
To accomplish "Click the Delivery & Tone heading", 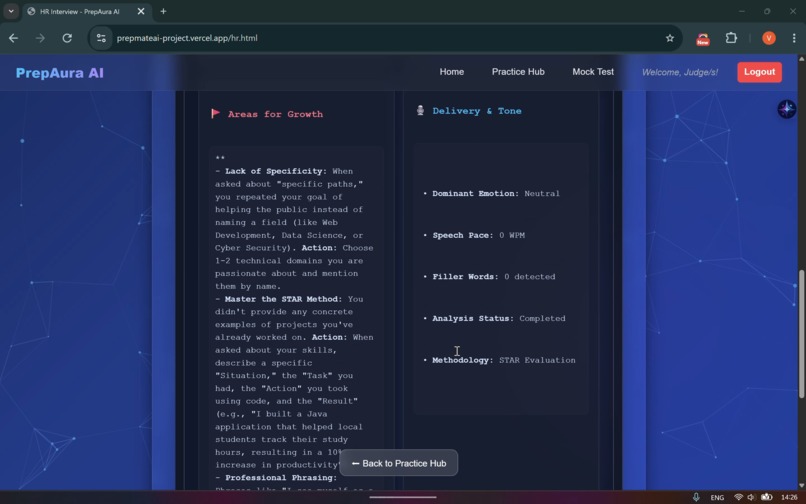I will tap(477, 111).
